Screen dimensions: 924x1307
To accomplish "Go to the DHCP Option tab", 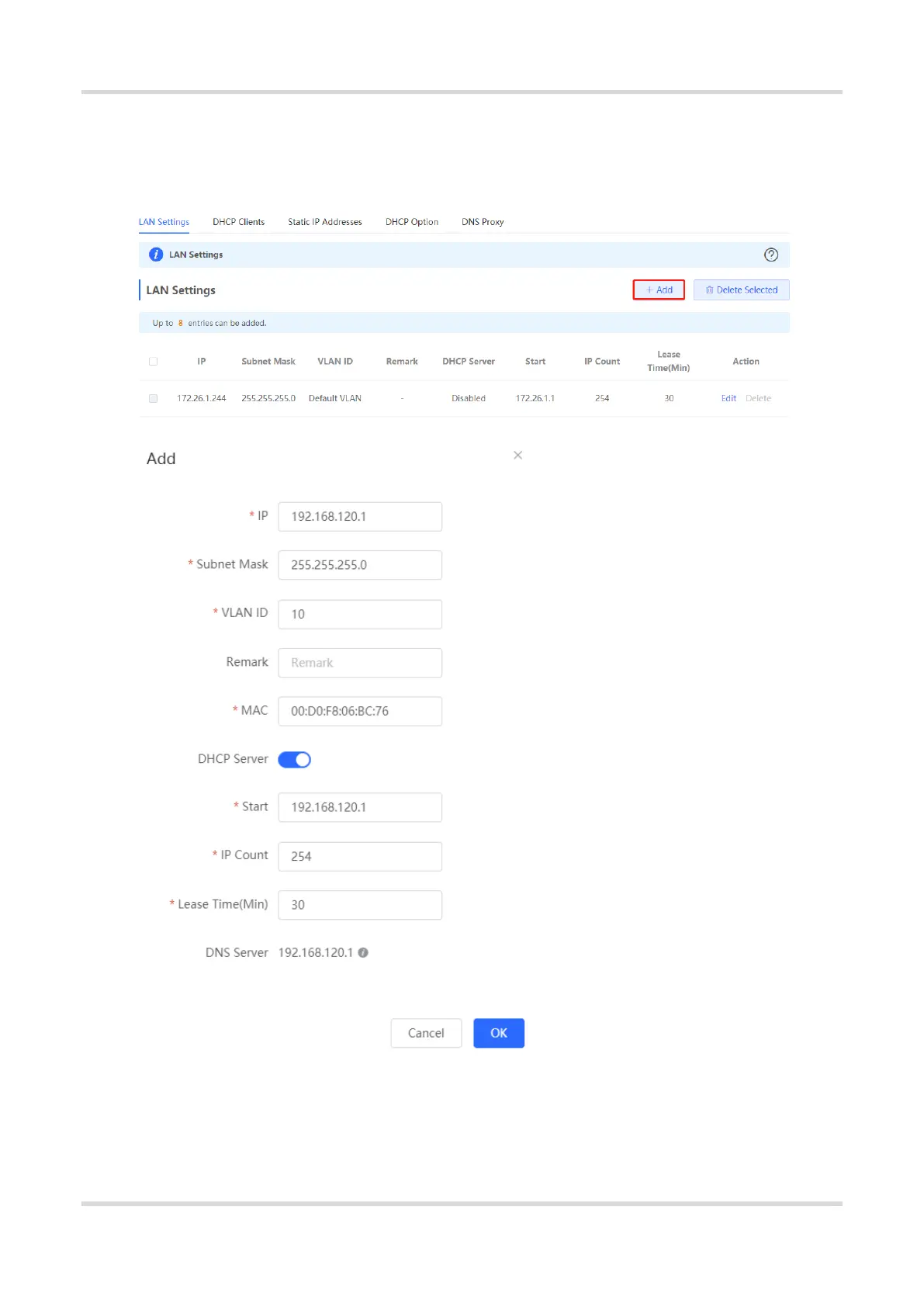I will [x=412, y=222].
